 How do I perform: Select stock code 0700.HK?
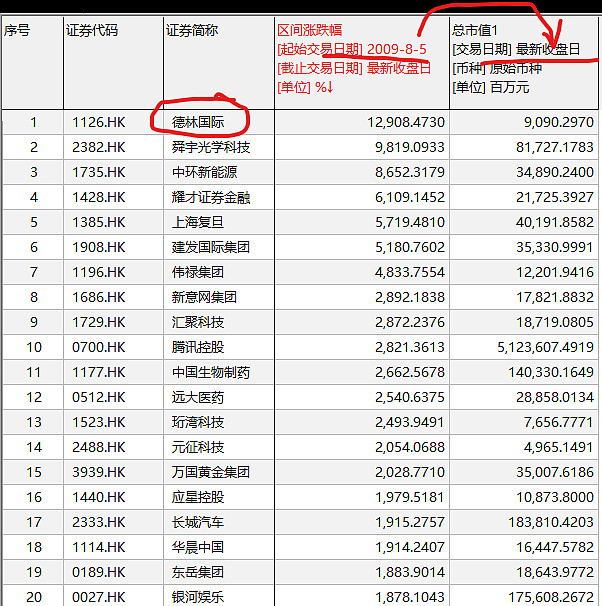point(99,347)
